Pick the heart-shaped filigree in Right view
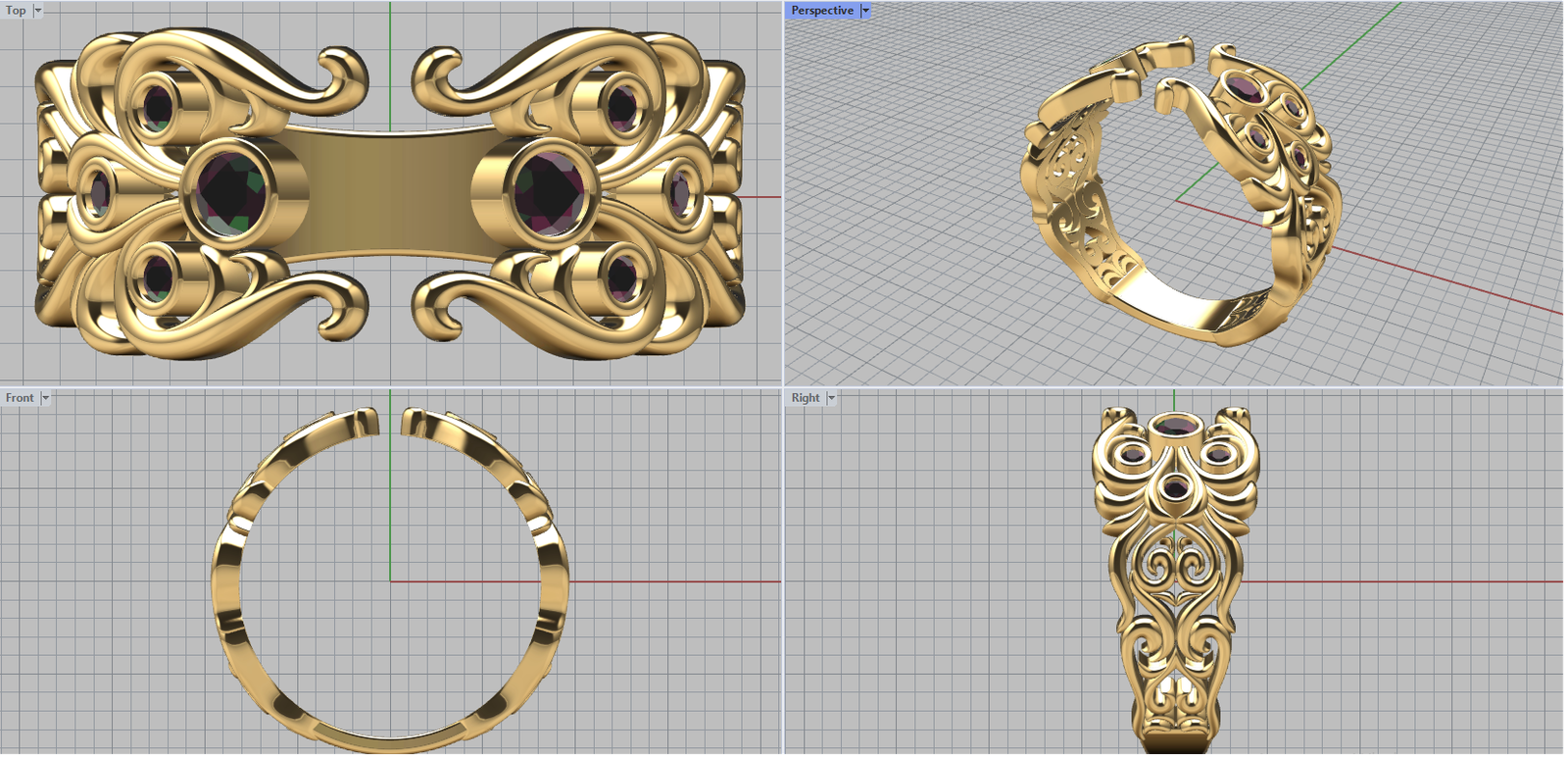 [1175, 567]
